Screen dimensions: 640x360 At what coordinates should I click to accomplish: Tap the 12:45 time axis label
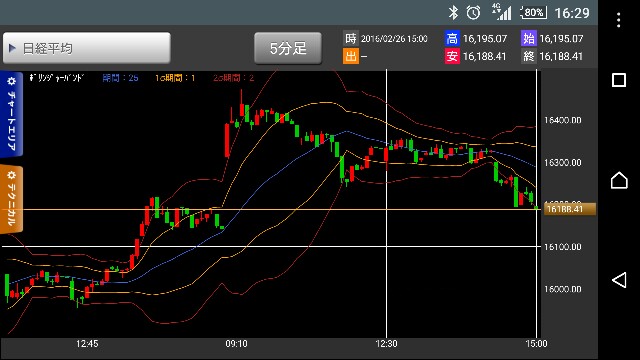(x=87, y=344)
